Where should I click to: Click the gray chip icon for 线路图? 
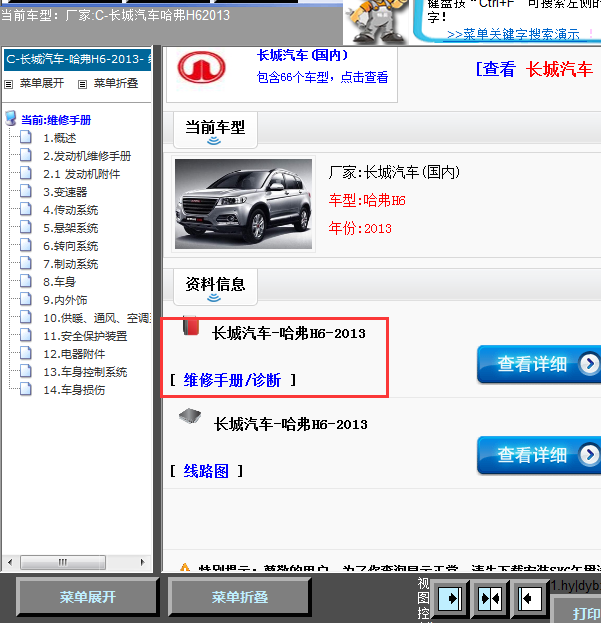click(190, 416)
